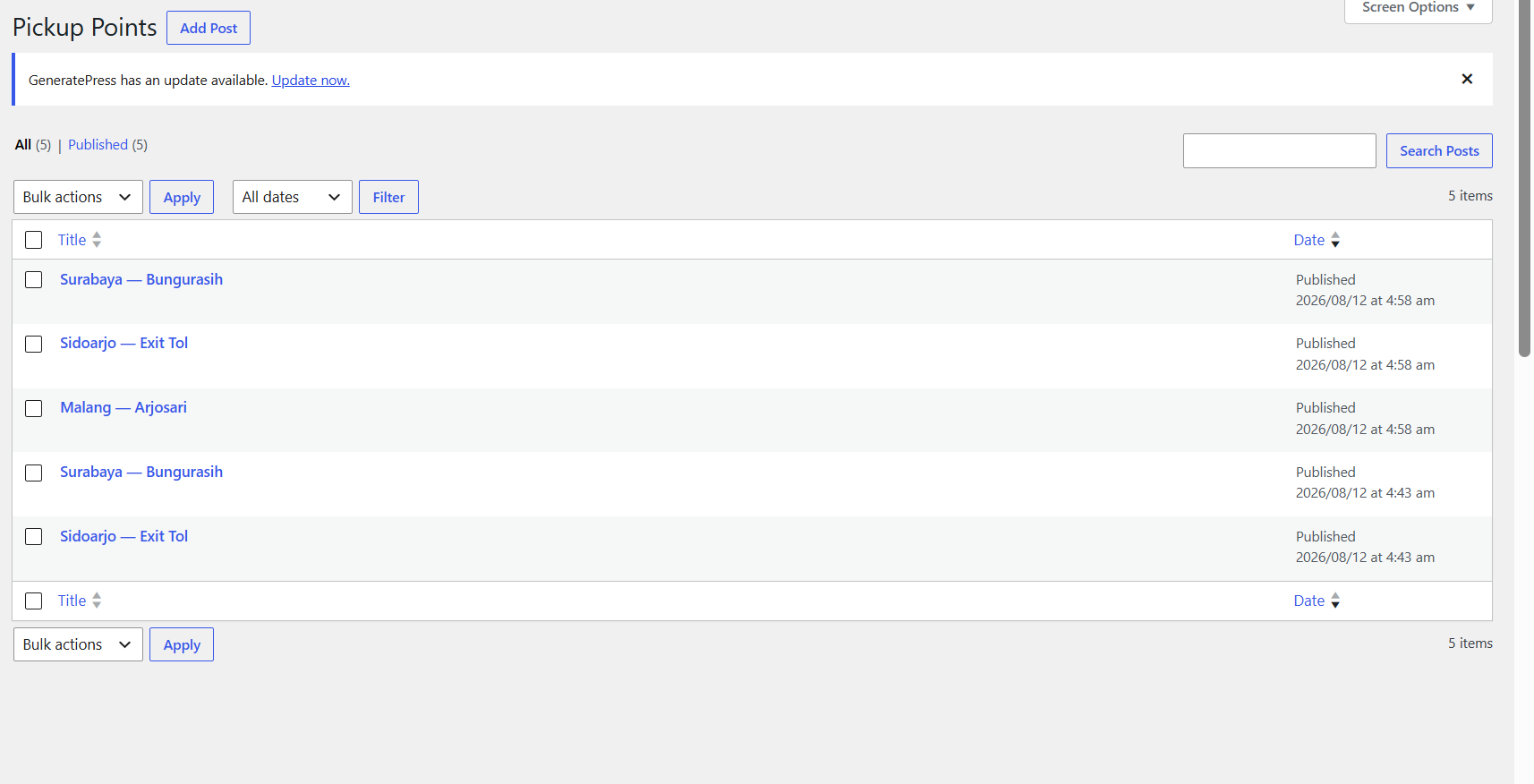Screen dimensions: 1534x784
Task: Tick the bottom select-all checkbox
Action: [x=34, y=601]
